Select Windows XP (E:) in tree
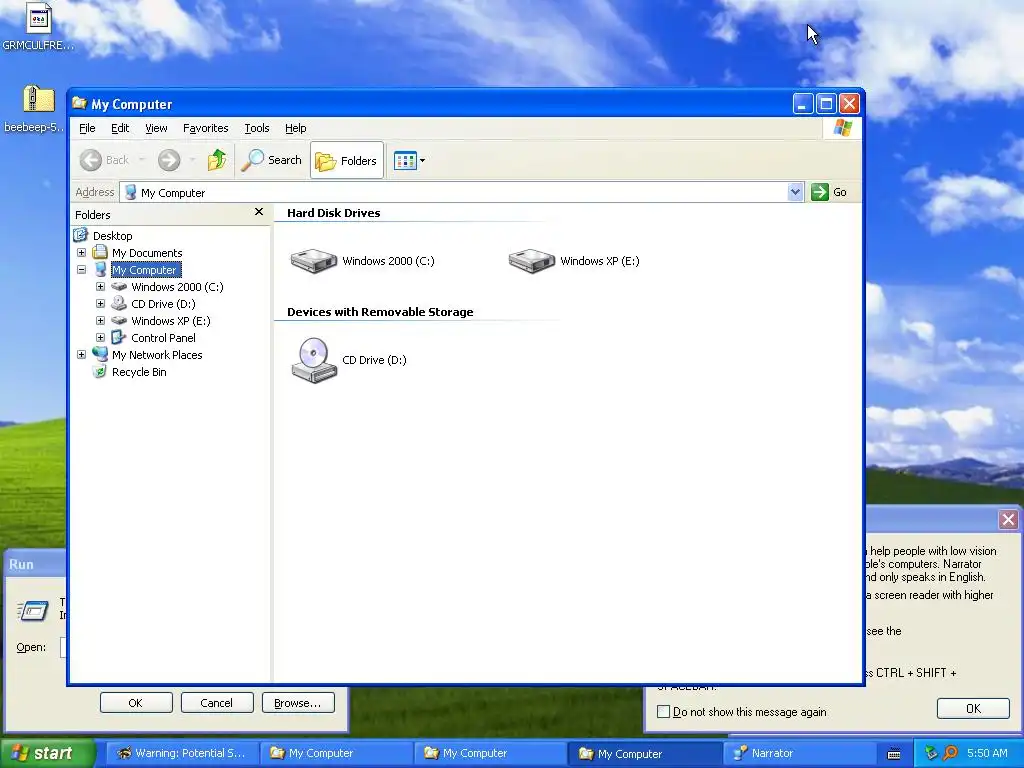This screenshot has width=1024, height=768. [x=170, y=321]
